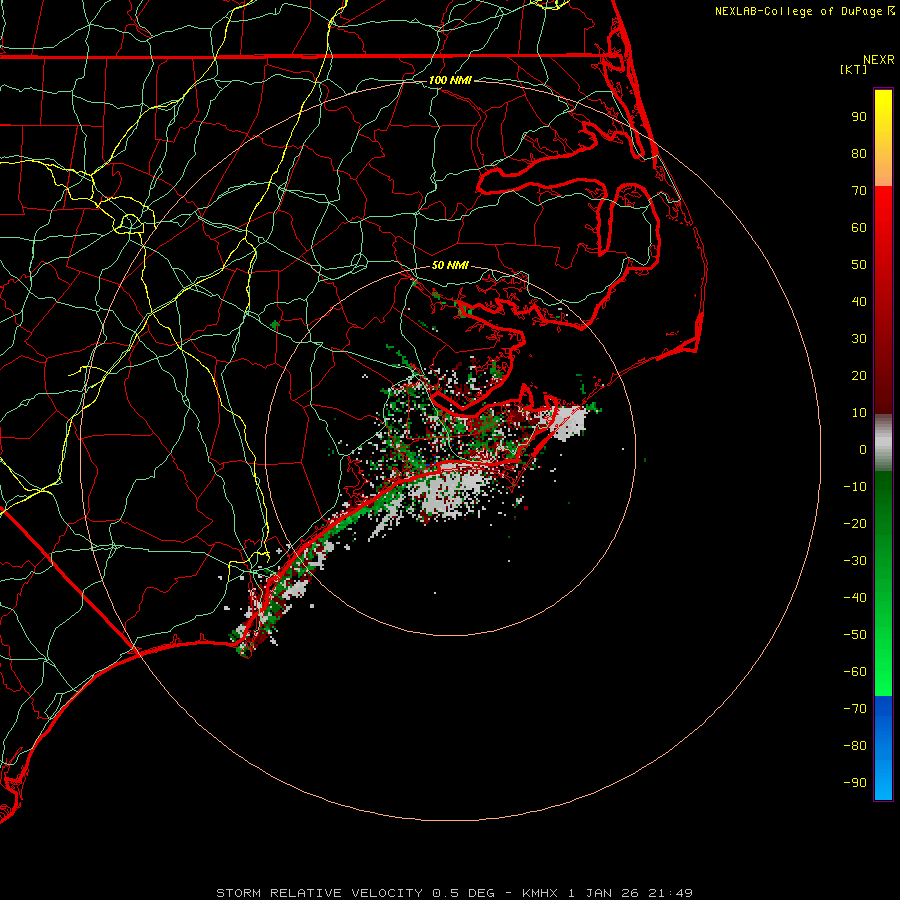Click the 50 value on the velocity scale
Screen dimensions: 900x900
click(859, 265)
